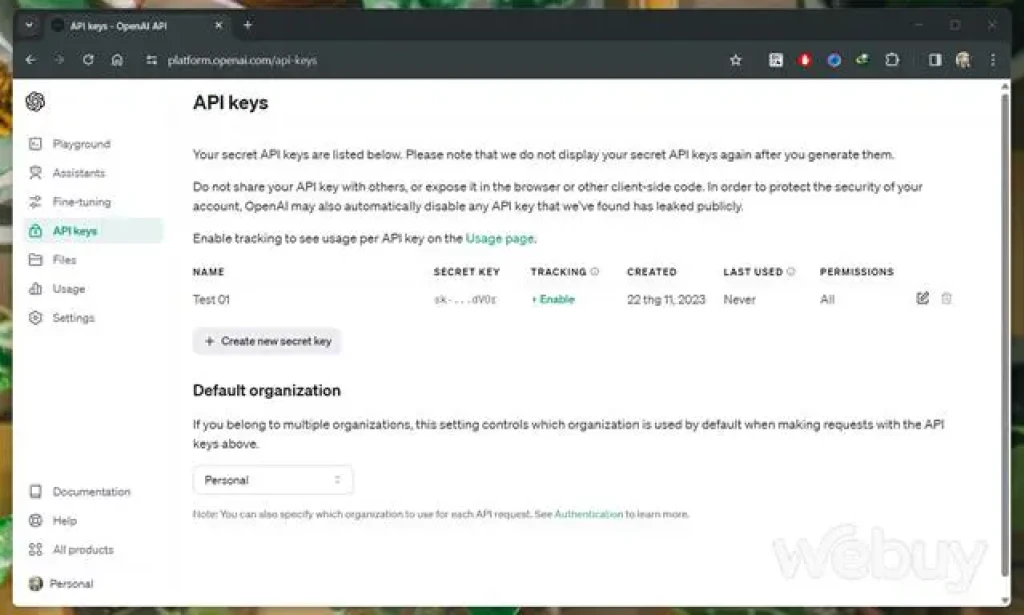The image size is (1024, 615).
Task: Click the page's vertical scrollbar
Action: (x=1004, y=330)
